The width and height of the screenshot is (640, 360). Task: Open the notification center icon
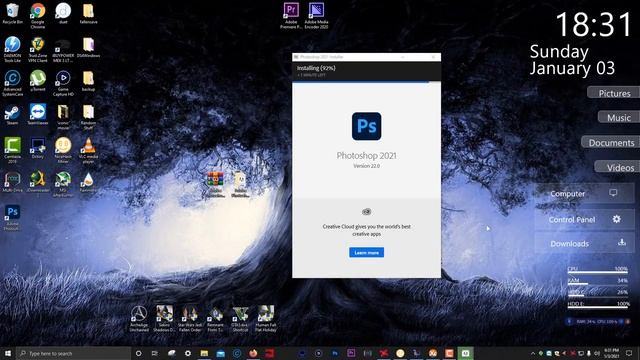629,353
